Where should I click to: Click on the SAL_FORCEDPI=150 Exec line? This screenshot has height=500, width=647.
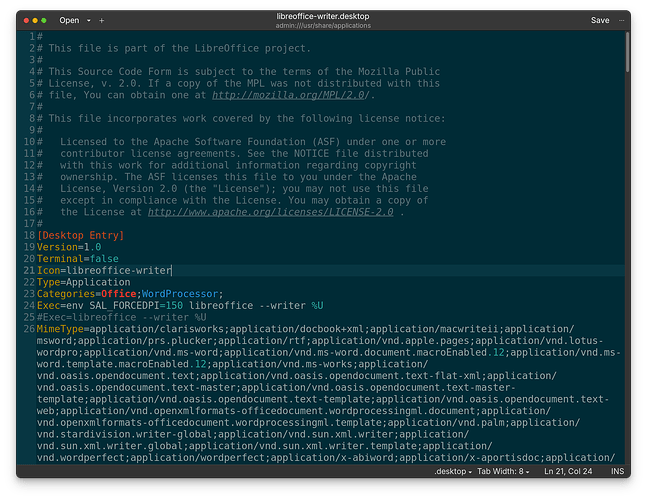point(180,306)
